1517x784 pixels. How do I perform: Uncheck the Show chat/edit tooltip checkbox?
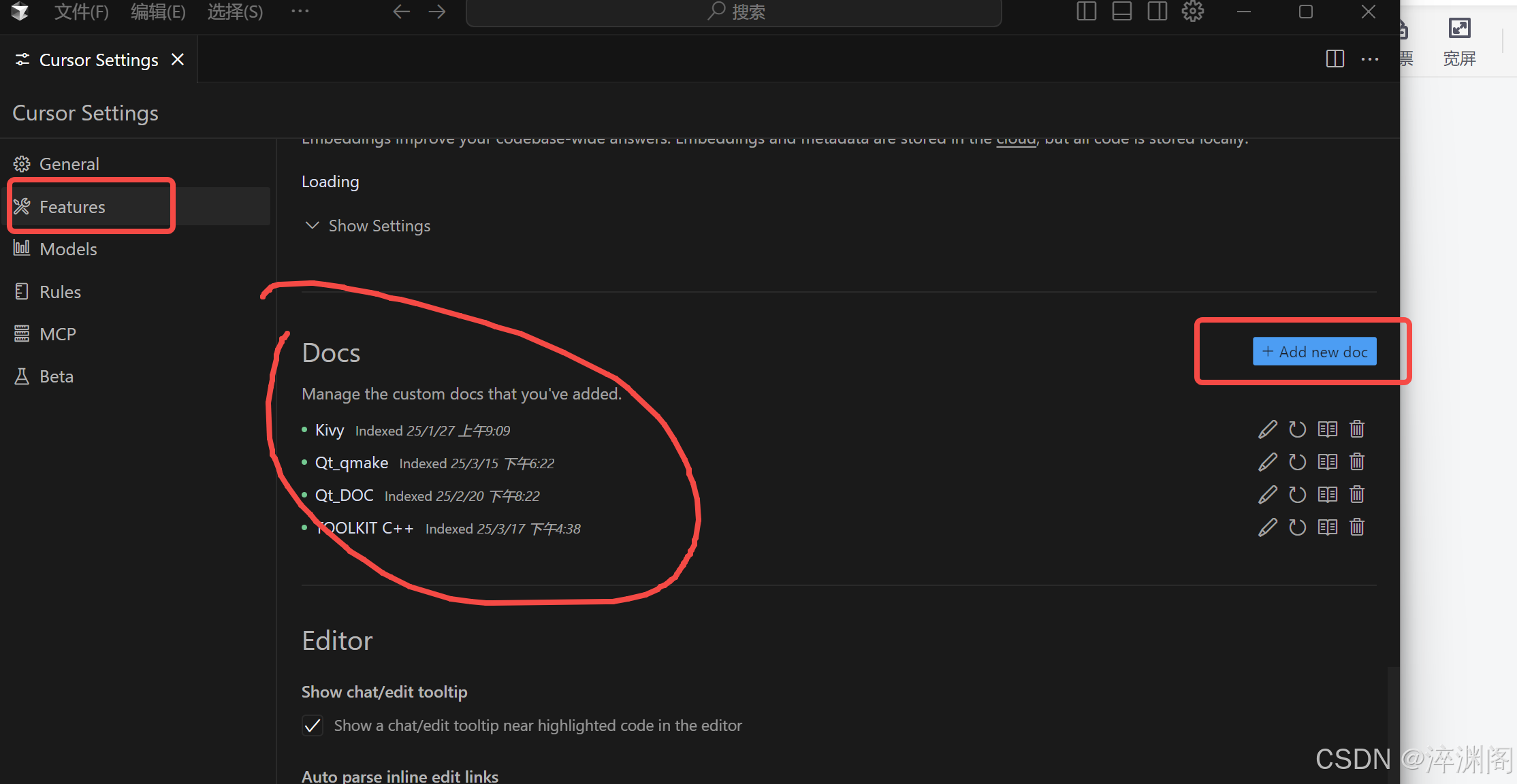[313, 725]
